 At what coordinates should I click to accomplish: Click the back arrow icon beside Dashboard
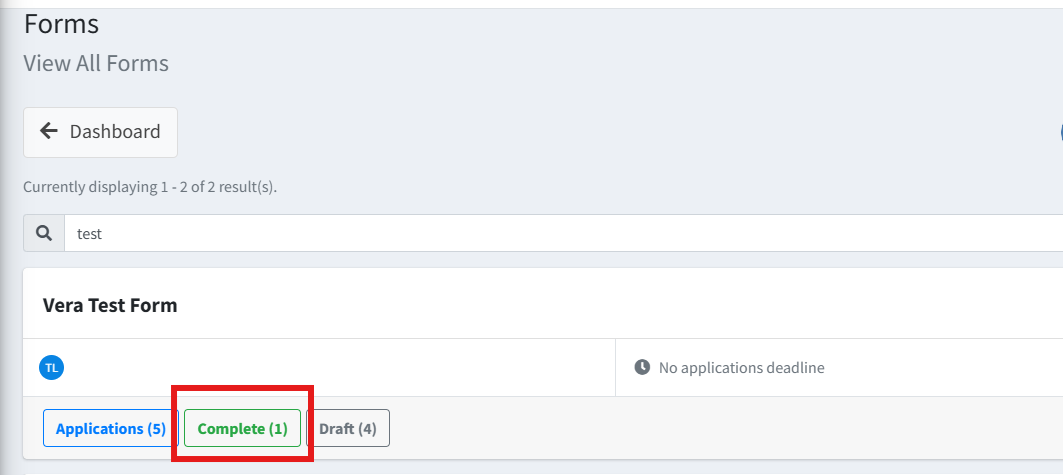pyautogui.click(x=48, y=132)
